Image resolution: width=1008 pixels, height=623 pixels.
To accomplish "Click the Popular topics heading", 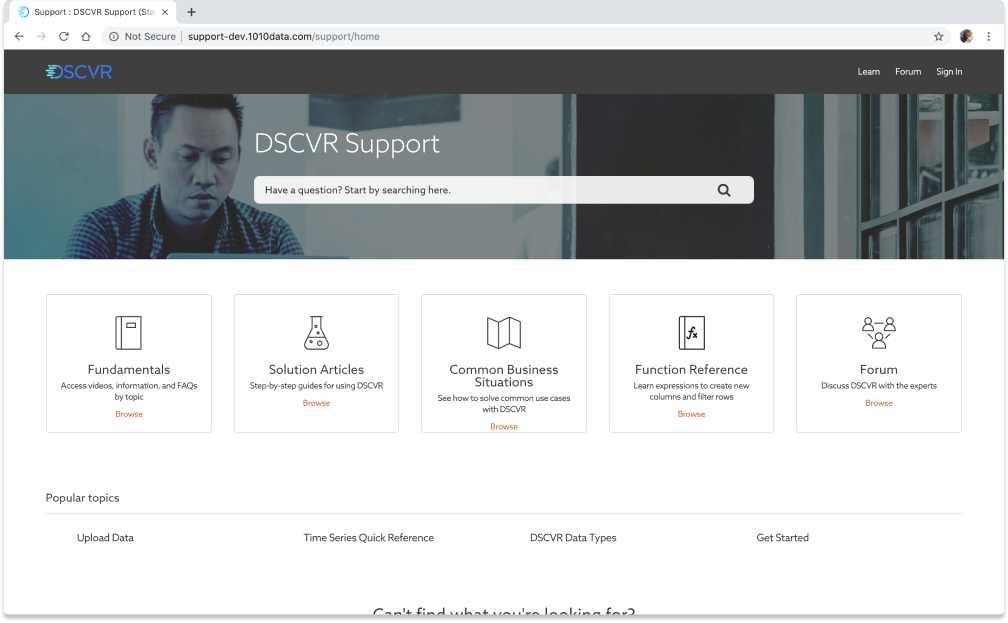I will point(82,498).
